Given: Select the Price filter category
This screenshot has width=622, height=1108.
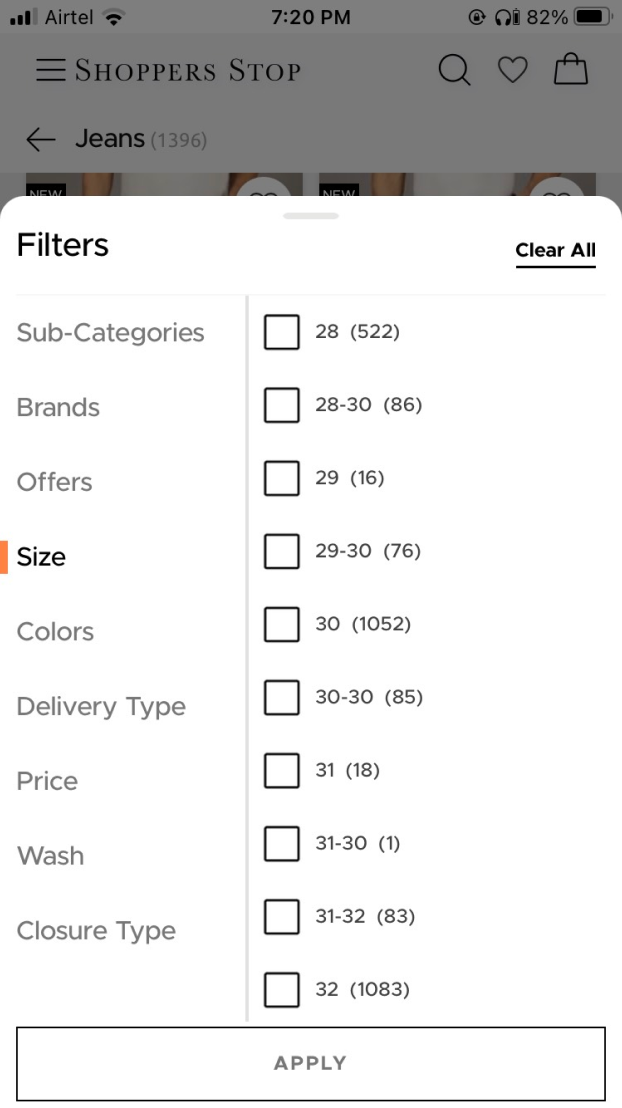Looking at the screenshot, I should click(47, 781).
